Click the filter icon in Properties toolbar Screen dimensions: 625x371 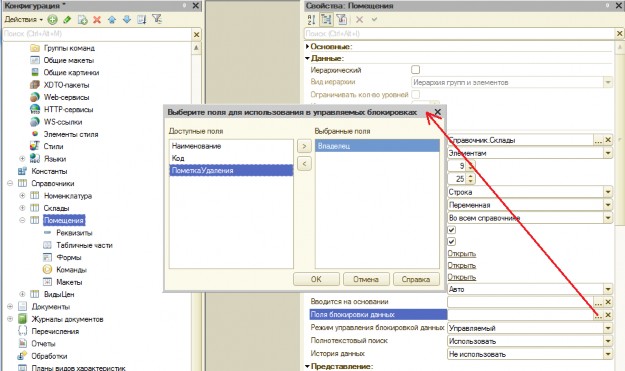click(341, 20)
